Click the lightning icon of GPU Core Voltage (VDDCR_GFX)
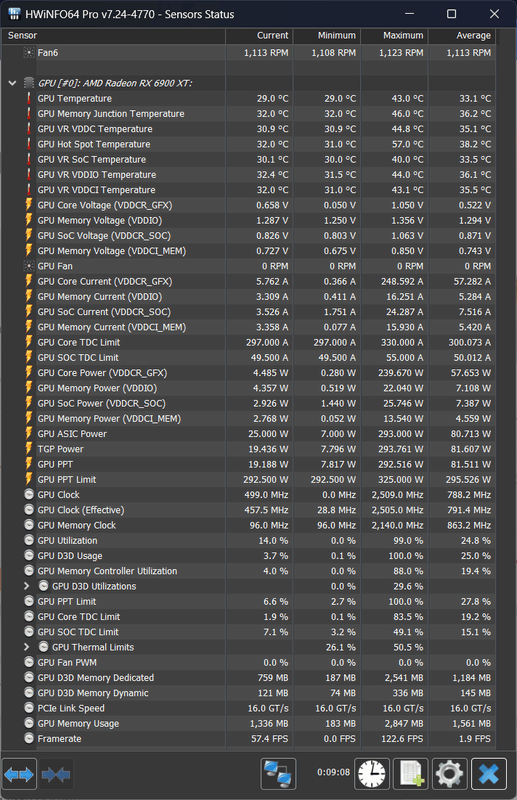Screen dimensions: 517x800 click(x=29, y=205)
